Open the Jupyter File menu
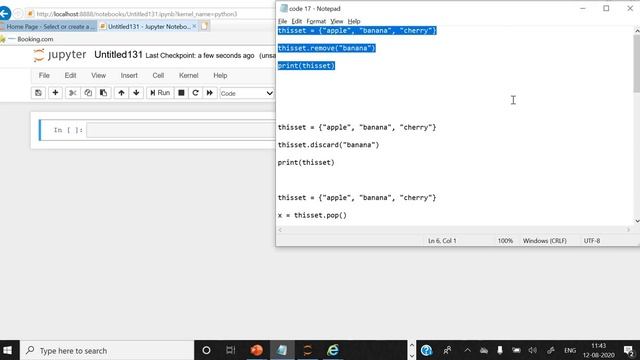 point(44,76)
